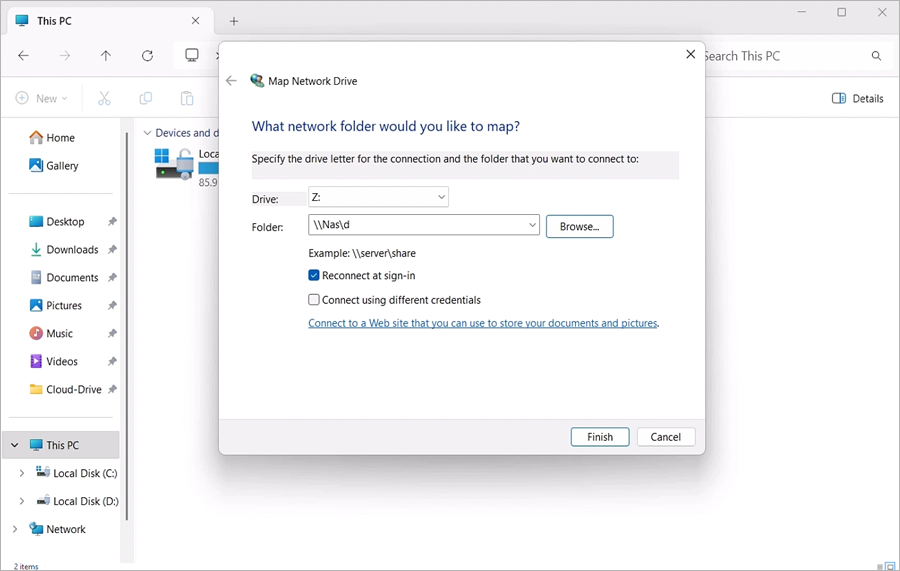Click the pin icon beside Downloads
Screen dimensions: 900x571
click(112, 250)
